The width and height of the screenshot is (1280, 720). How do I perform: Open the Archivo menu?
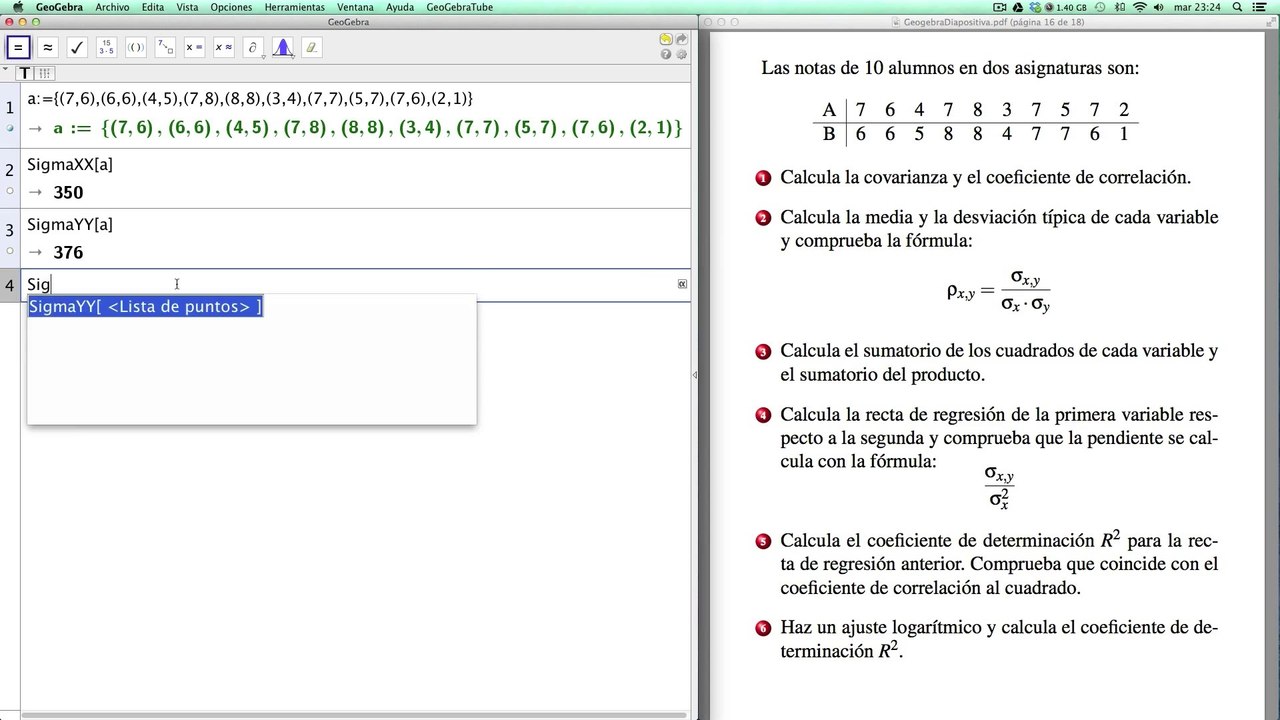point(112,7)
